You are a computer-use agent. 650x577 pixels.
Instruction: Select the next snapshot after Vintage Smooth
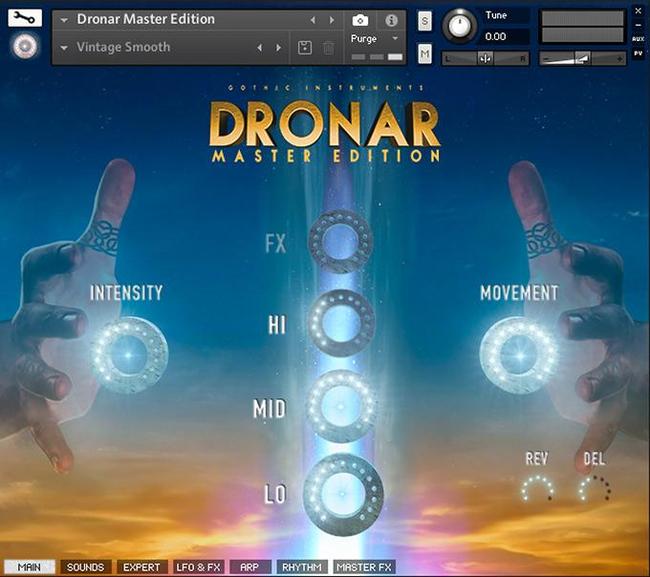tap(278, 48)
